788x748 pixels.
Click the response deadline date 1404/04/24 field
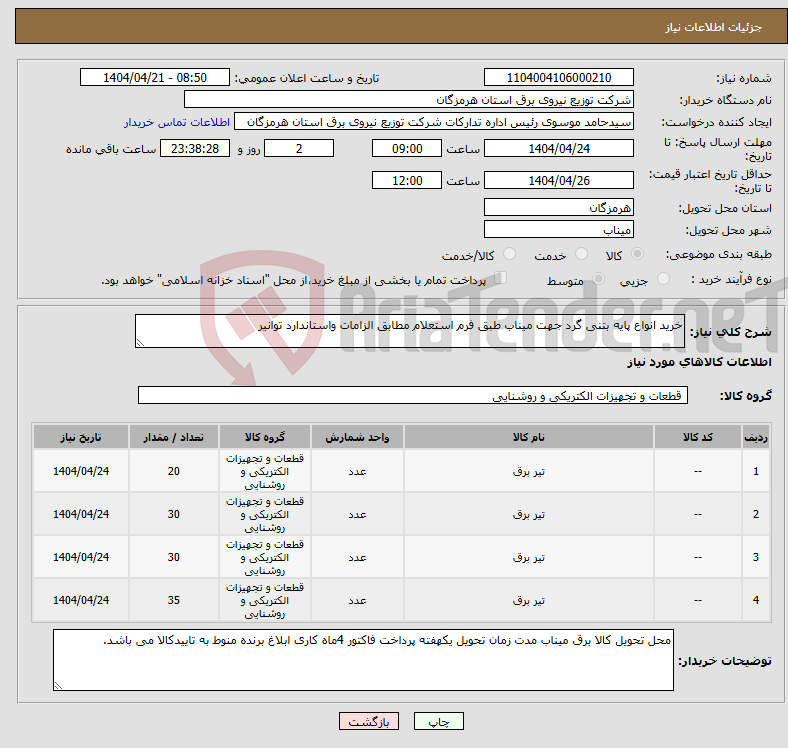point(558,148)
